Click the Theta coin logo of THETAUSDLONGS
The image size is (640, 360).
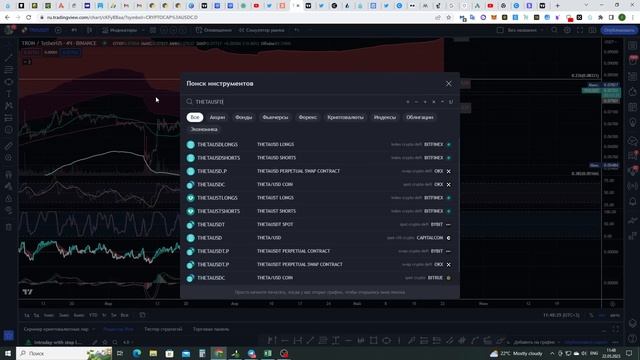pos(191,144)
